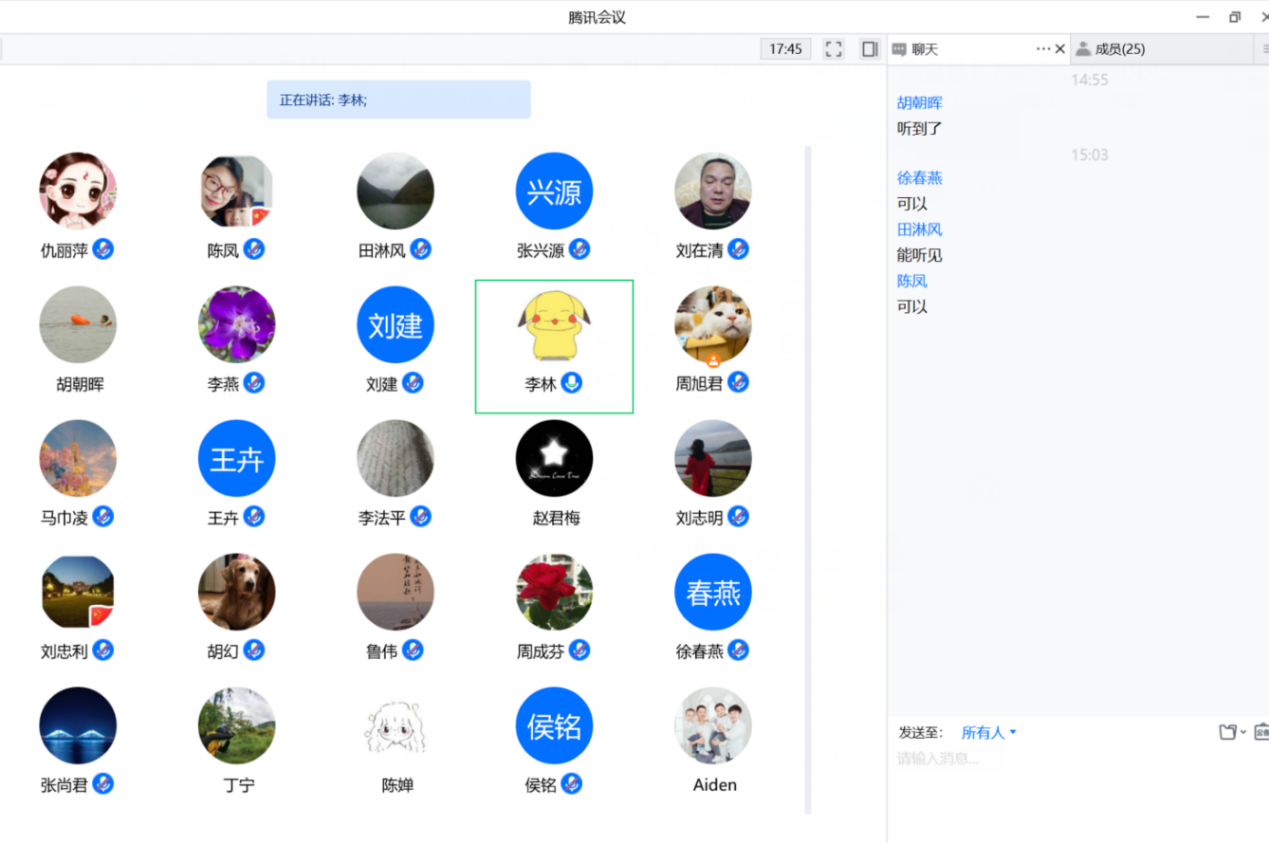1269x843 pixels.
Task: Click the participant grid vertical scrollbar
Action: (808, 480)
